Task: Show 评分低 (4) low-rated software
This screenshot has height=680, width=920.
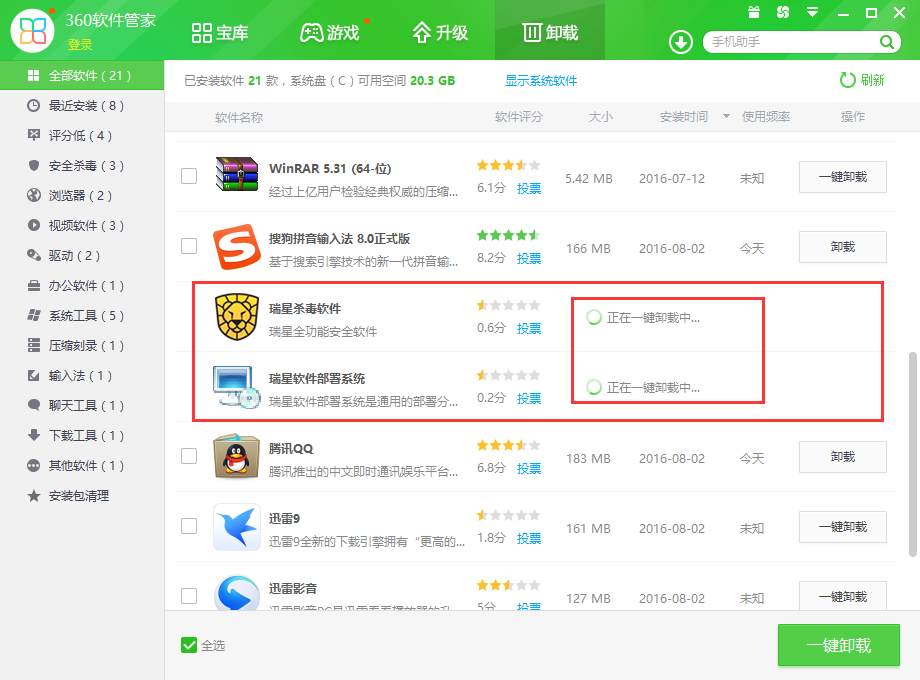Action: (x=82, y=136)
